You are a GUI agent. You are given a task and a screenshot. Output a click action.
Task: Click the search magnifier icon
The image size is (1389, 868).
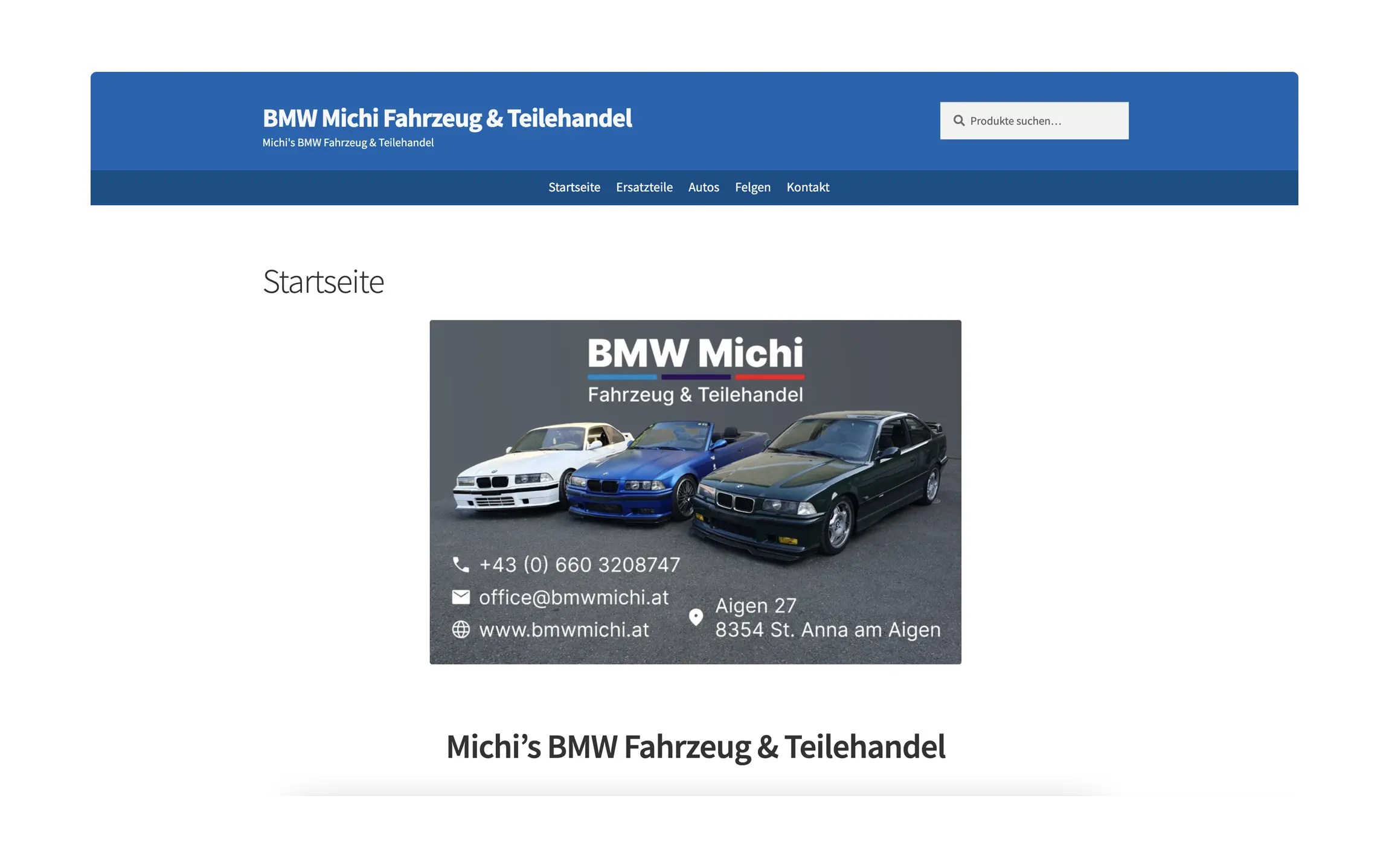[x=960, y=120]
